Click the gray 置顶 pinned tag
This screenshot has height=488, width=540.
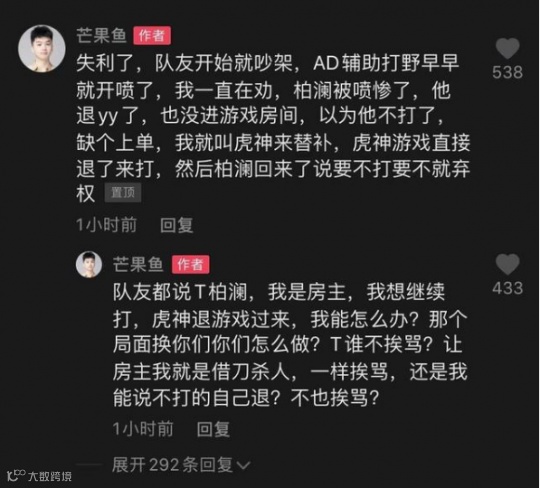click(x=123, y=193)
